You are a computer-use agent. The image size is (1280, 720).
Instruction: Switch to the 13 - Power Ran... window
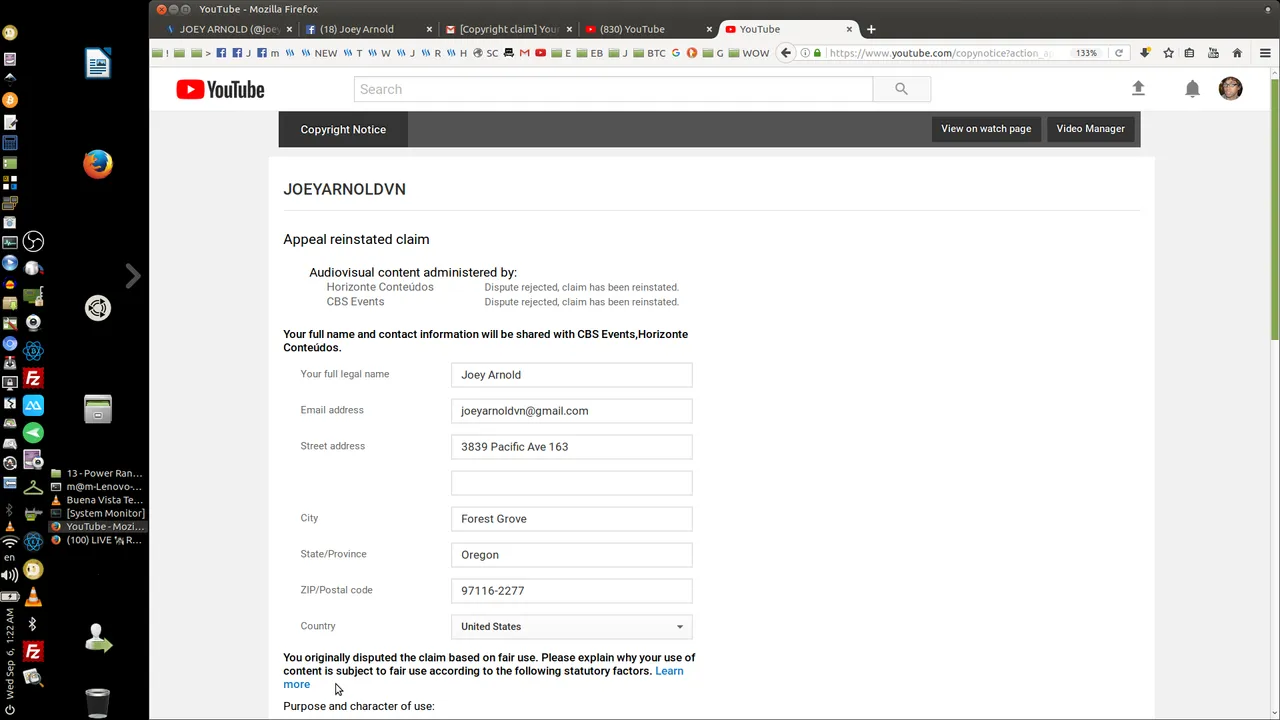click(x=97, y=474)
